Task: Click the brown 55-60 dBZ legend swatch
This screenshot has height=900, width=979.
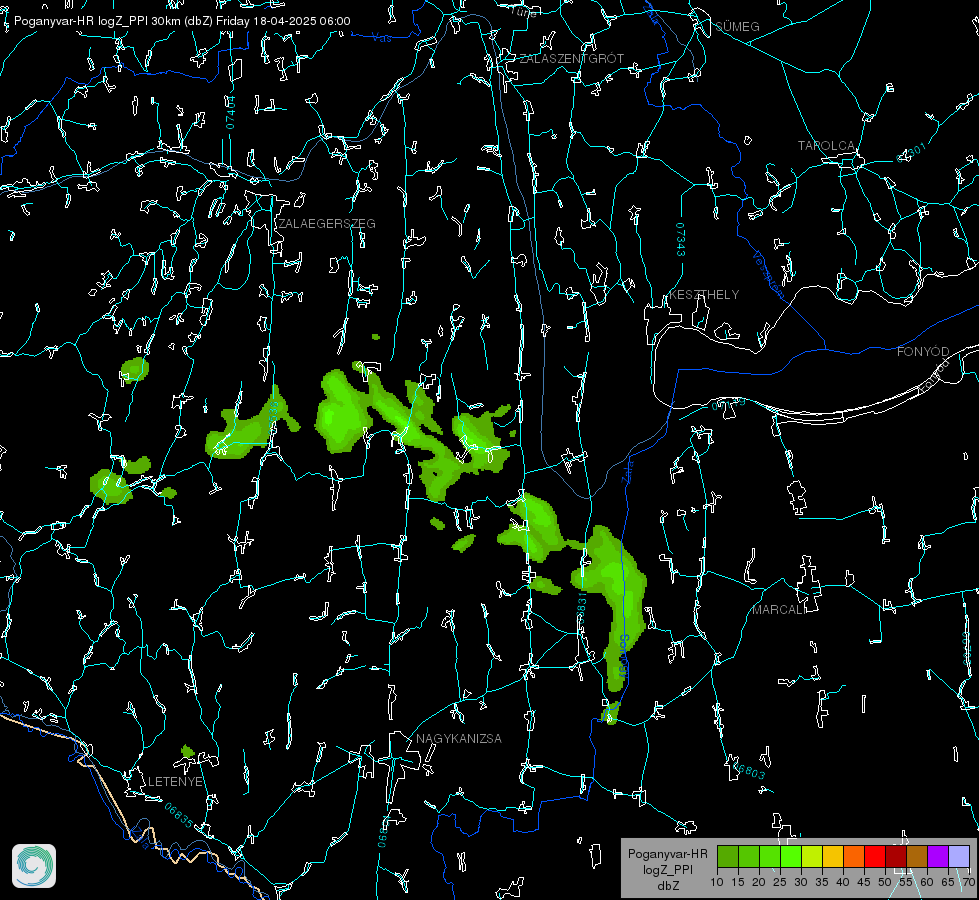Action: point(917,856)
